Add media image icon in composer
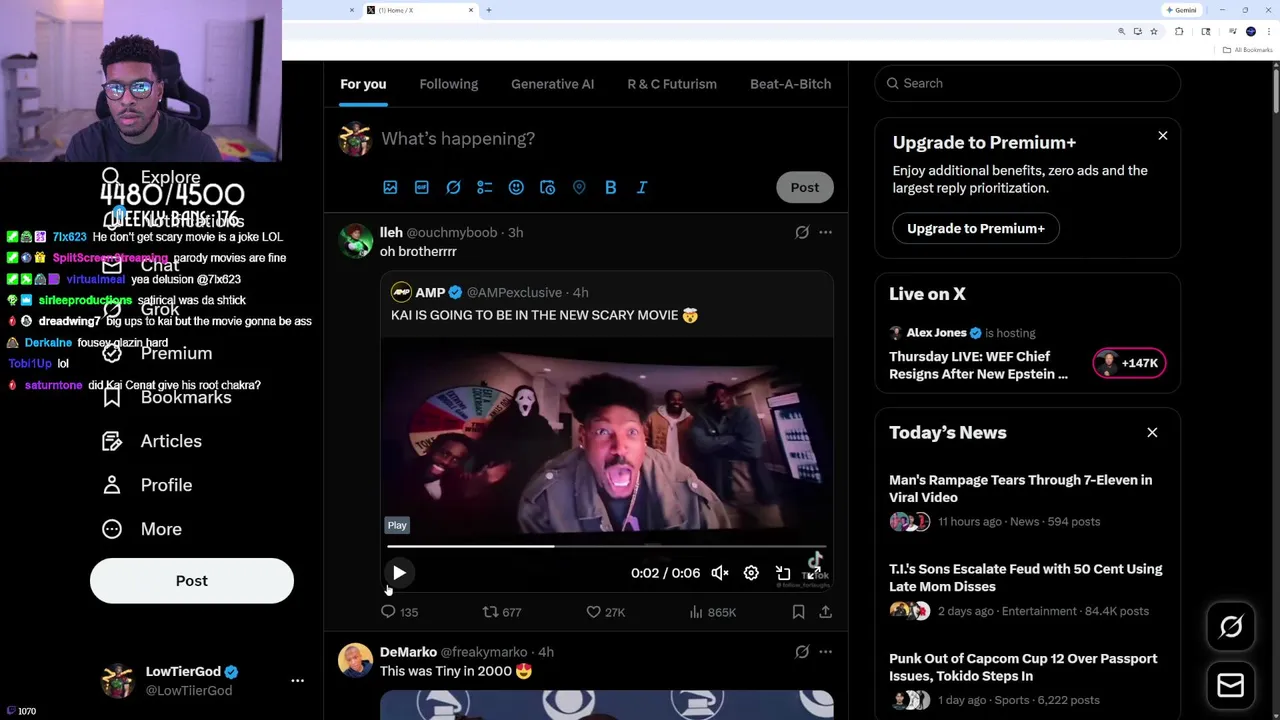Screen dimensions: 1280x720 point(390,187)
